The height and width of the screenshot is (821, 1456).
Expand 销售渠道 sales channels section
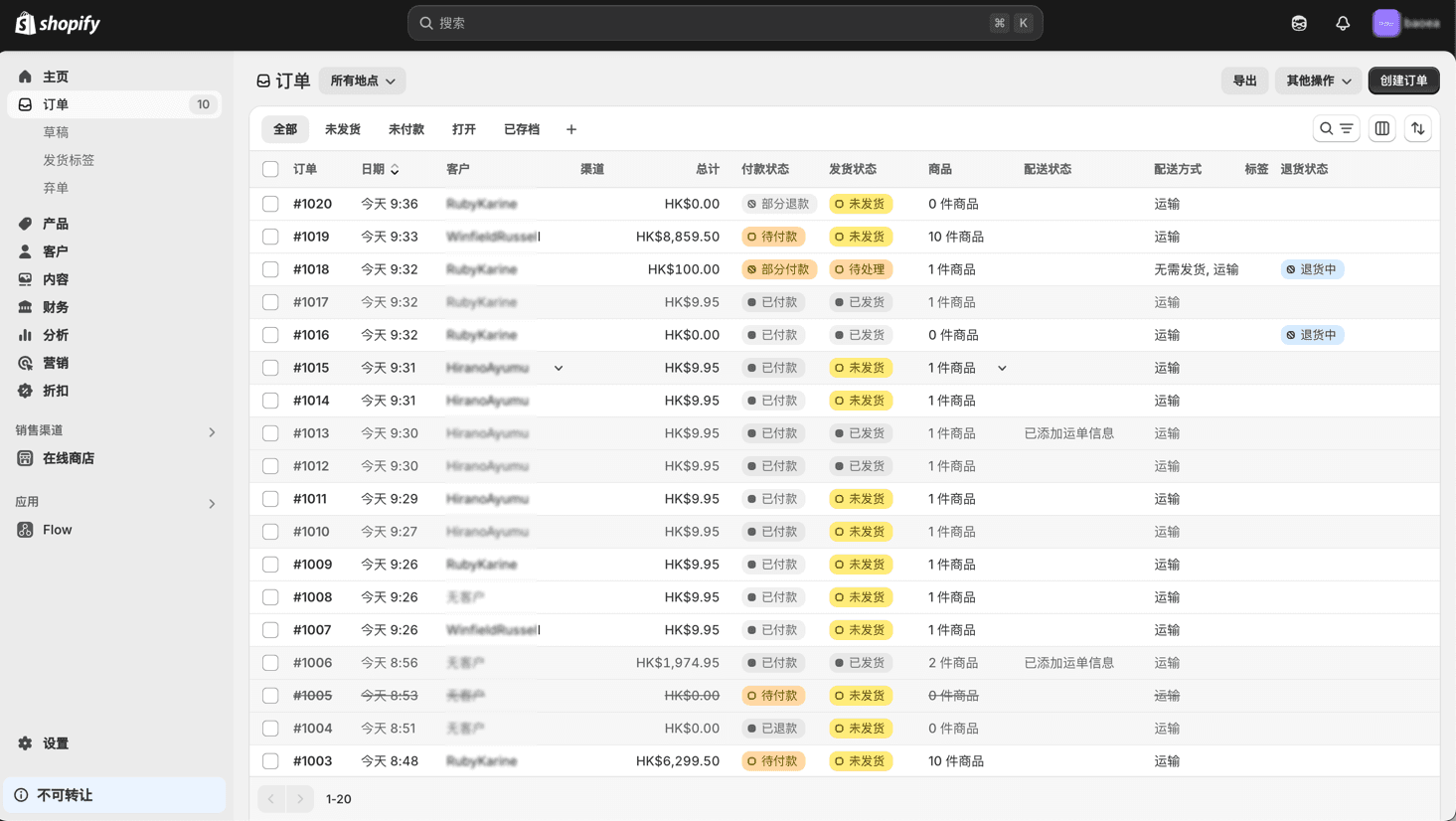click(x=212, y=432)
